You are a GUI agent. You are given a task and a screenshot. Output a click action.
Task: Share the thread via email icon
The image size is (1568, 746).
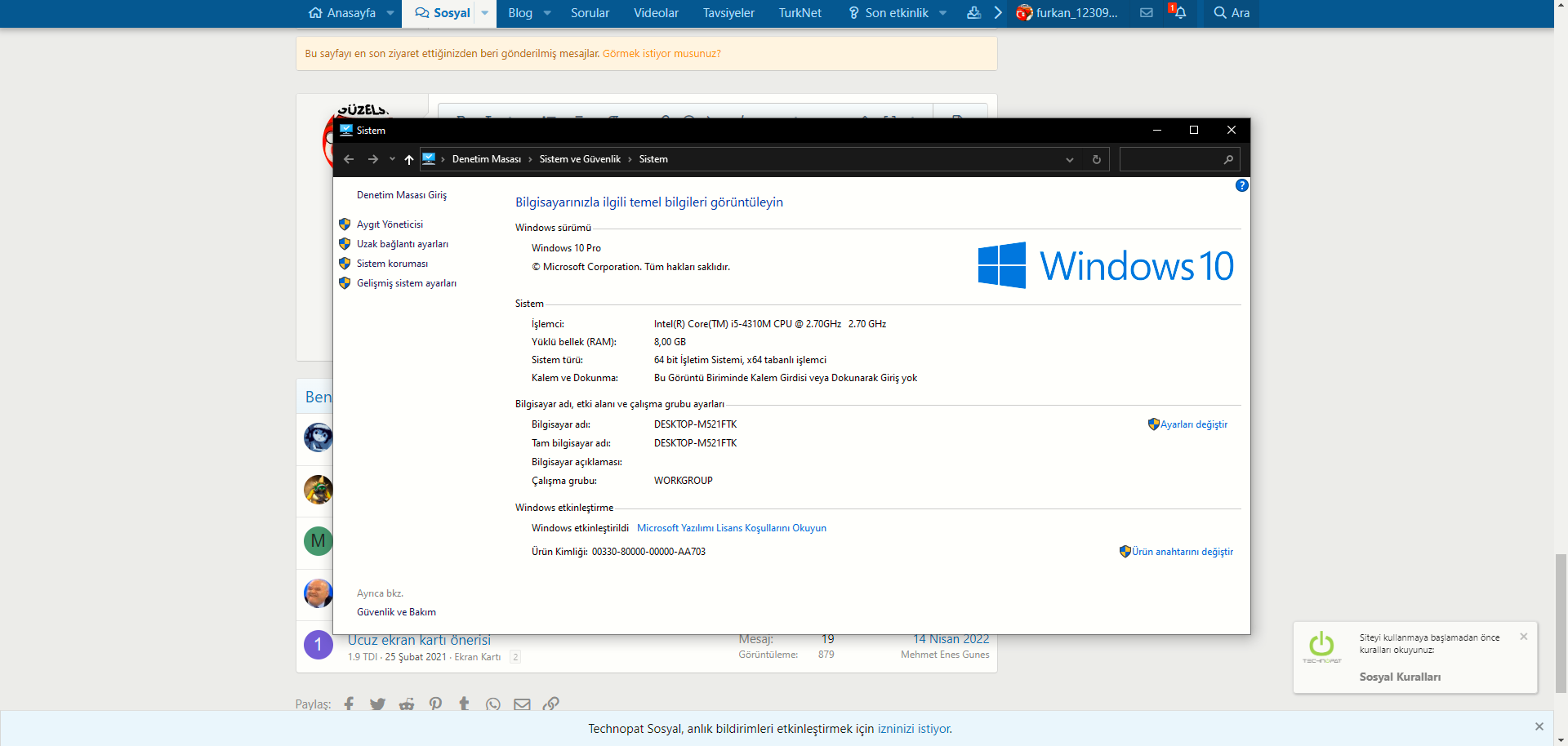522,704
